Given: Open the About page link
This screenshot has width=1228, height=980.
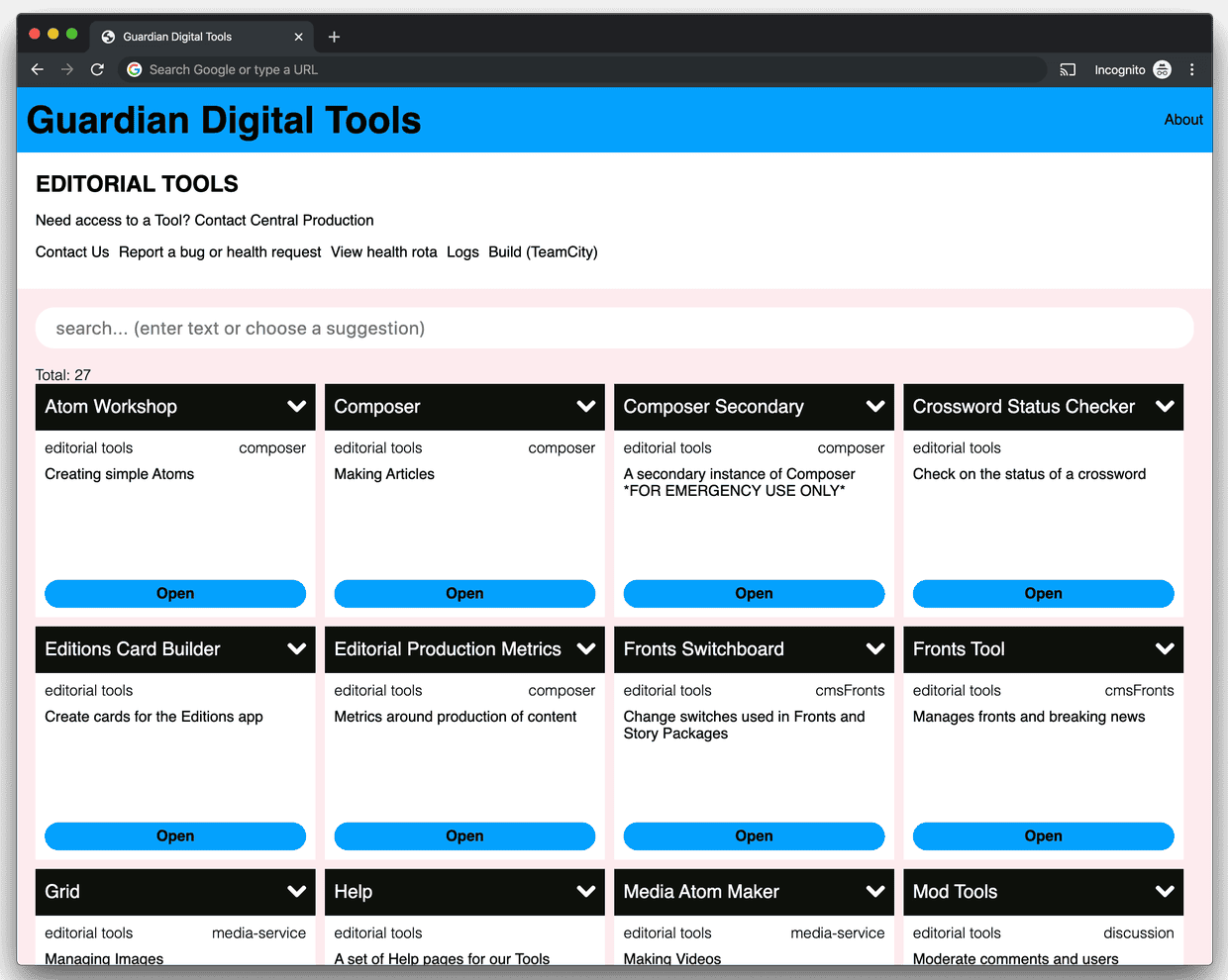Looking at the screenshot, I should point(1182,120).
